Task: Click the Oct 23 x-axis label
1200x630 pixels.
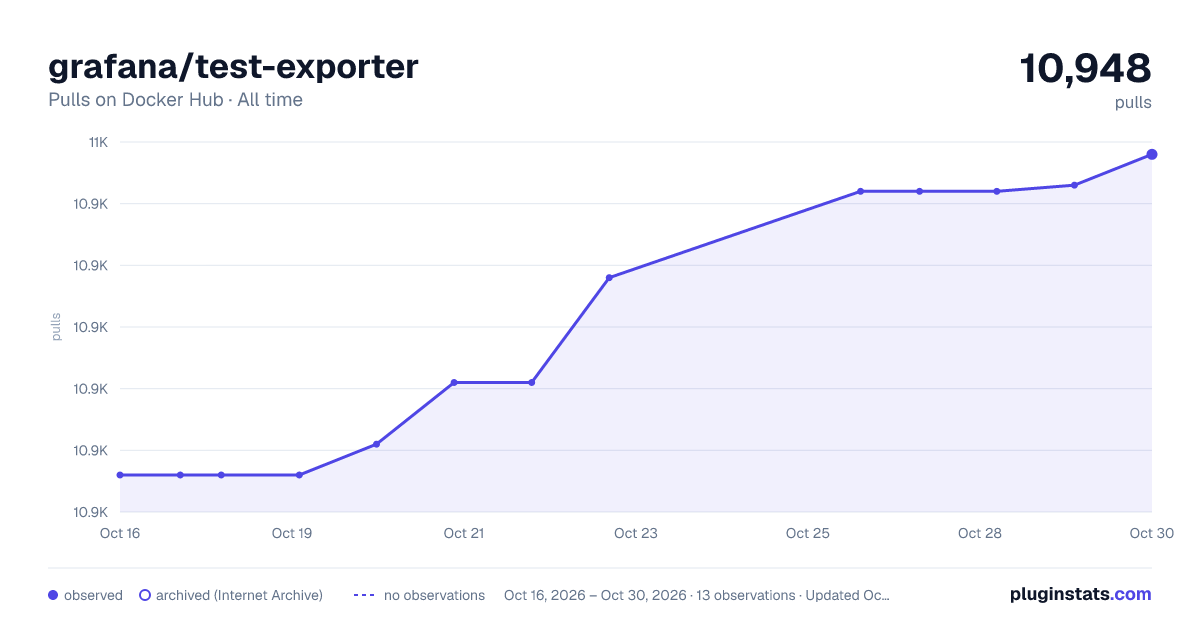Action: (636, 533)
